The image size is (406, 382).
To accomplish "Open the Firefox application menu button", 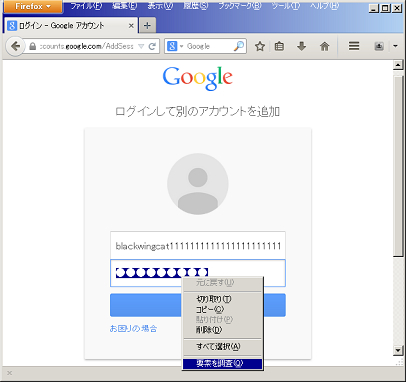I will (x=33, y=6).
